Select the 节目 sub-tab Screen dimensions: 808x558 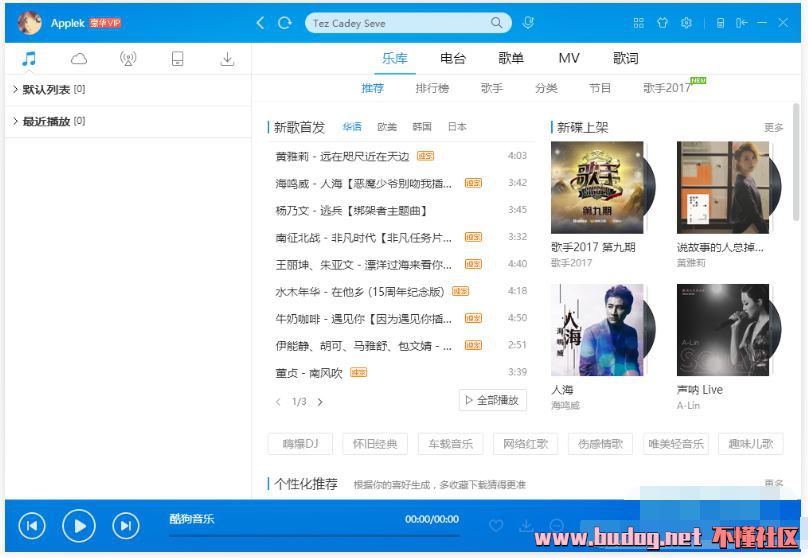[600, 88]
